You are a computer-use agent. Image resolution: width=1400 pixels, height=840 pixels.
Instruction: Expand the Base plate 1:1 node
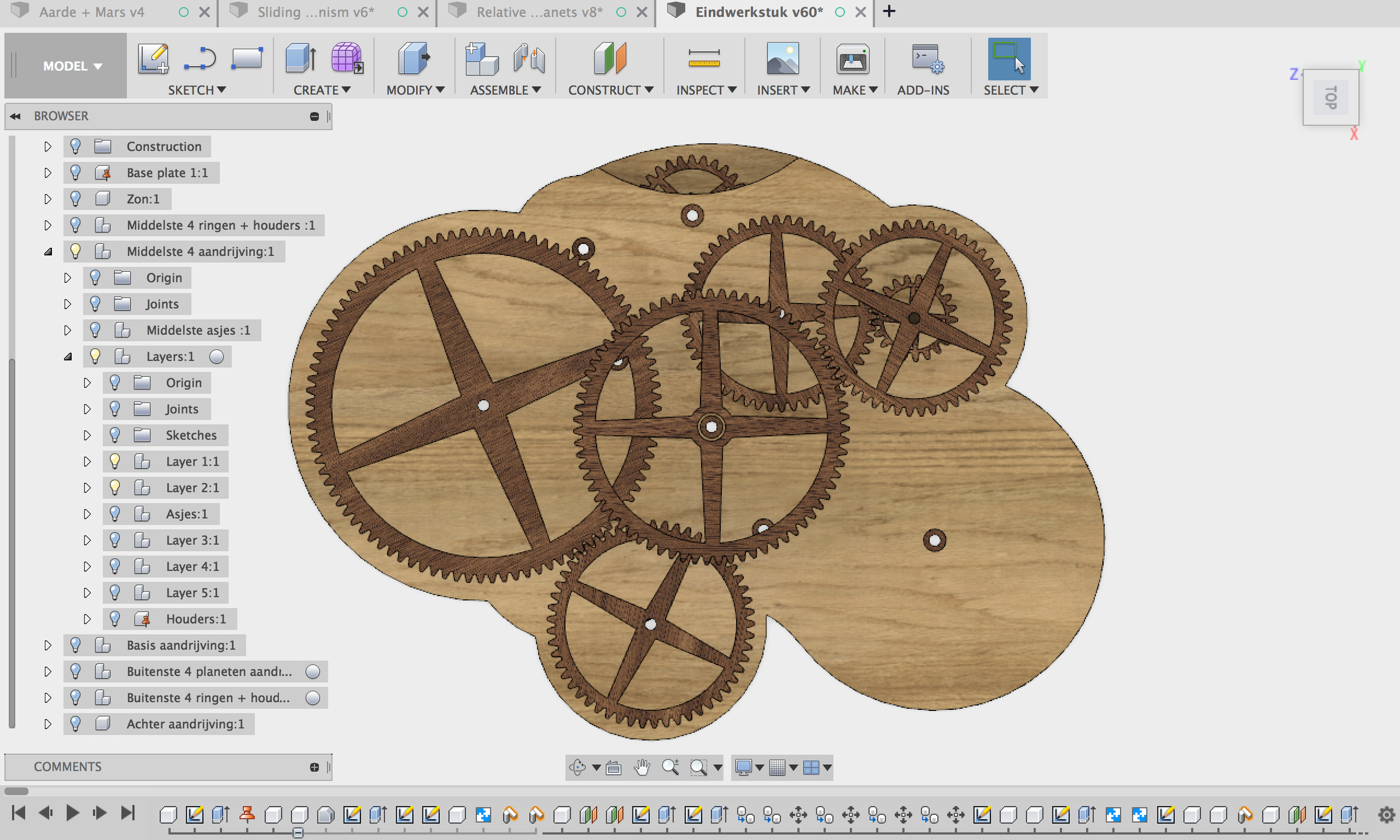tap(48, 173)
